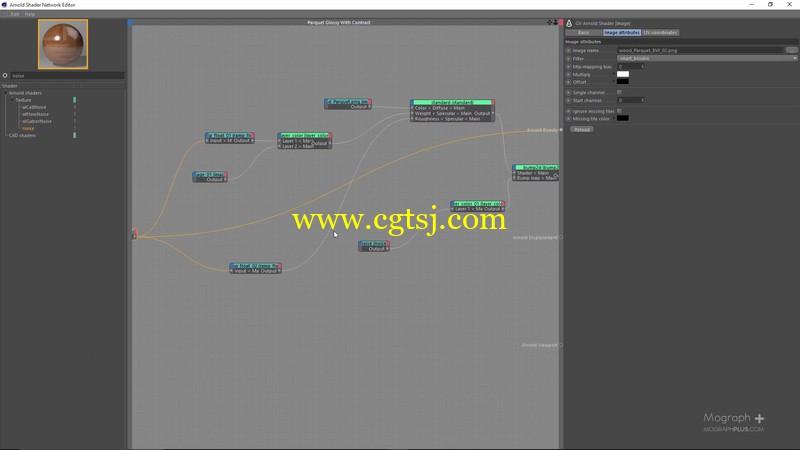Click the Roughness Specular input port on standard node

click(412, 118)
